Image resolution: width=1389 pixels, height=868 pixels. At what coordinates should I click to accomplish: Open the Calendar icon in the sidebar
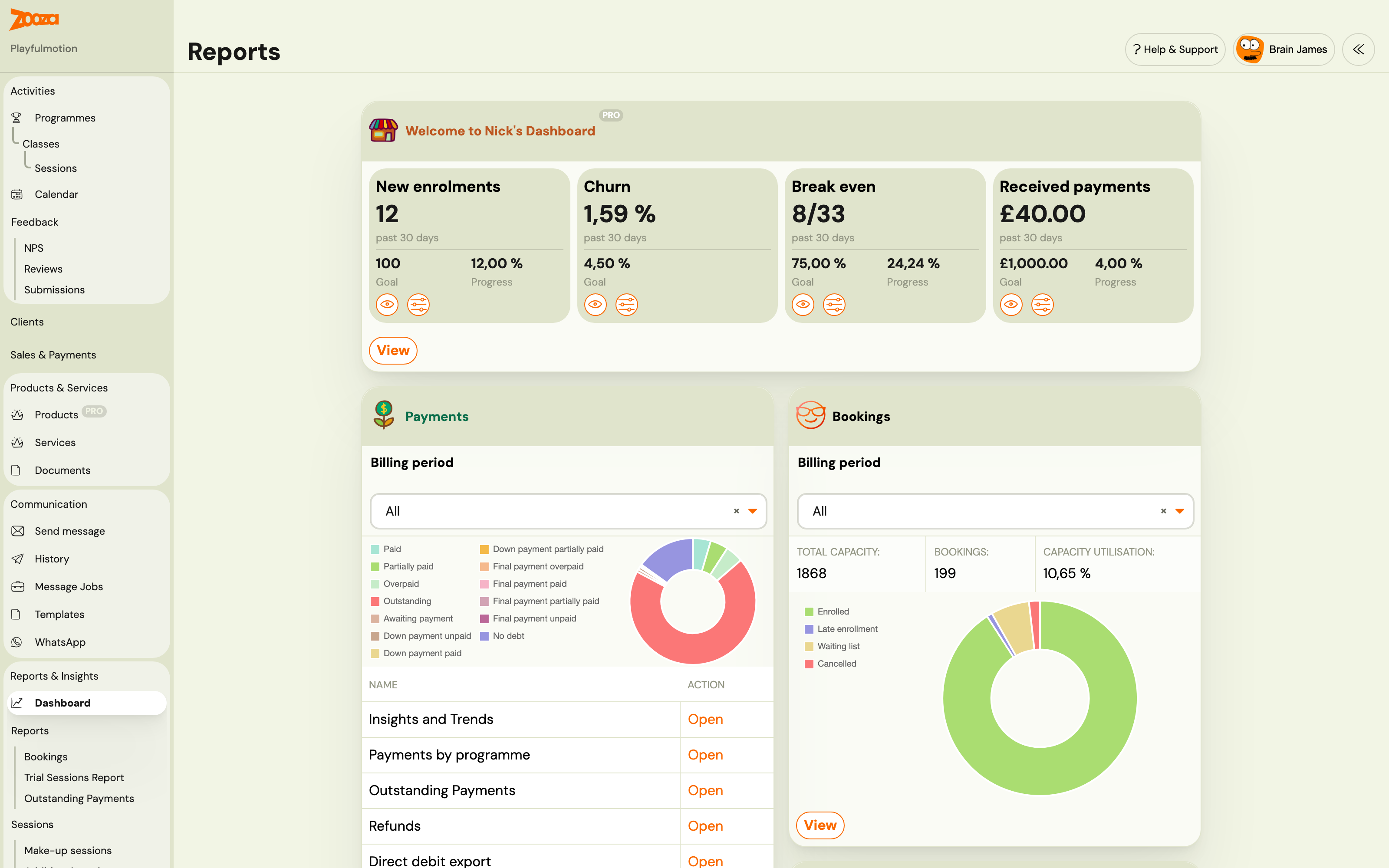point(16,194)
